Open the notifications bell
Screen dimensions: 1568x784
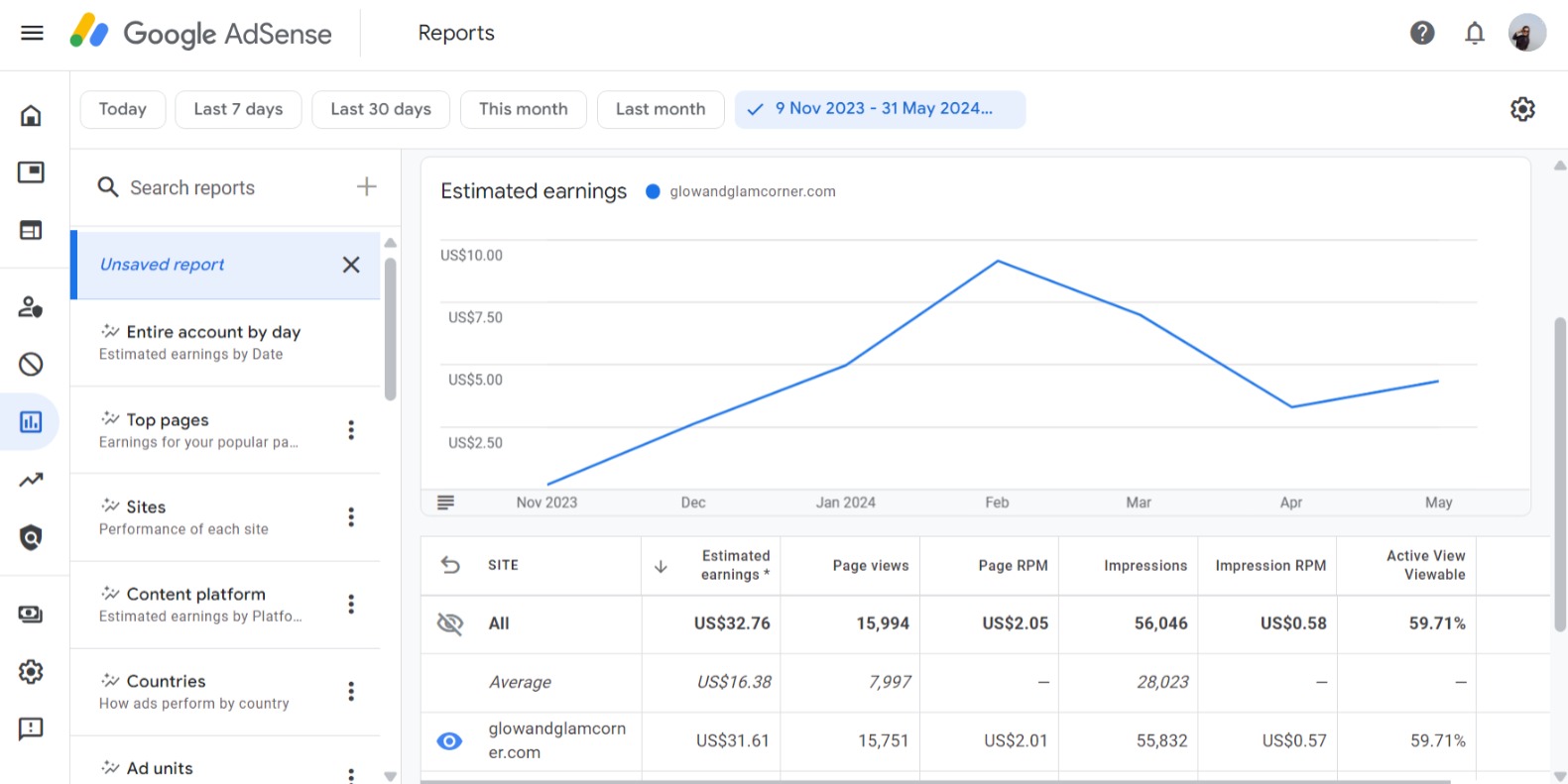point(1475,33)
